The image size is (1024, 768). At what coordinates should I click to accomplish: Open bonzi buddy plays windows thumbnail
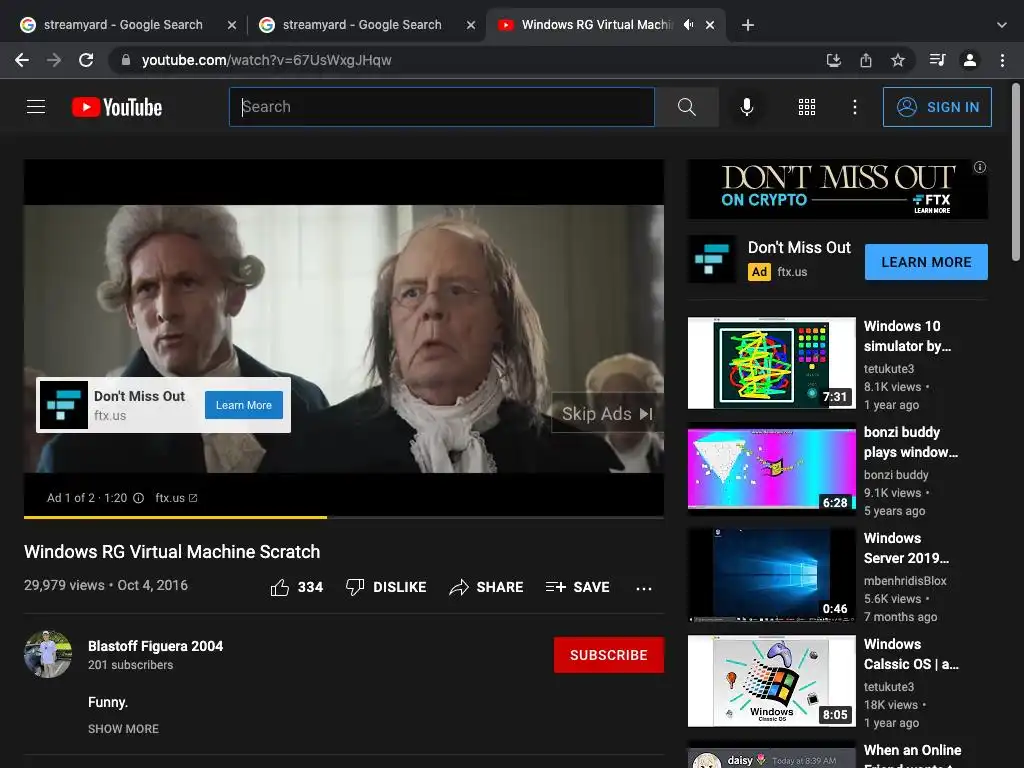(771, 469)
